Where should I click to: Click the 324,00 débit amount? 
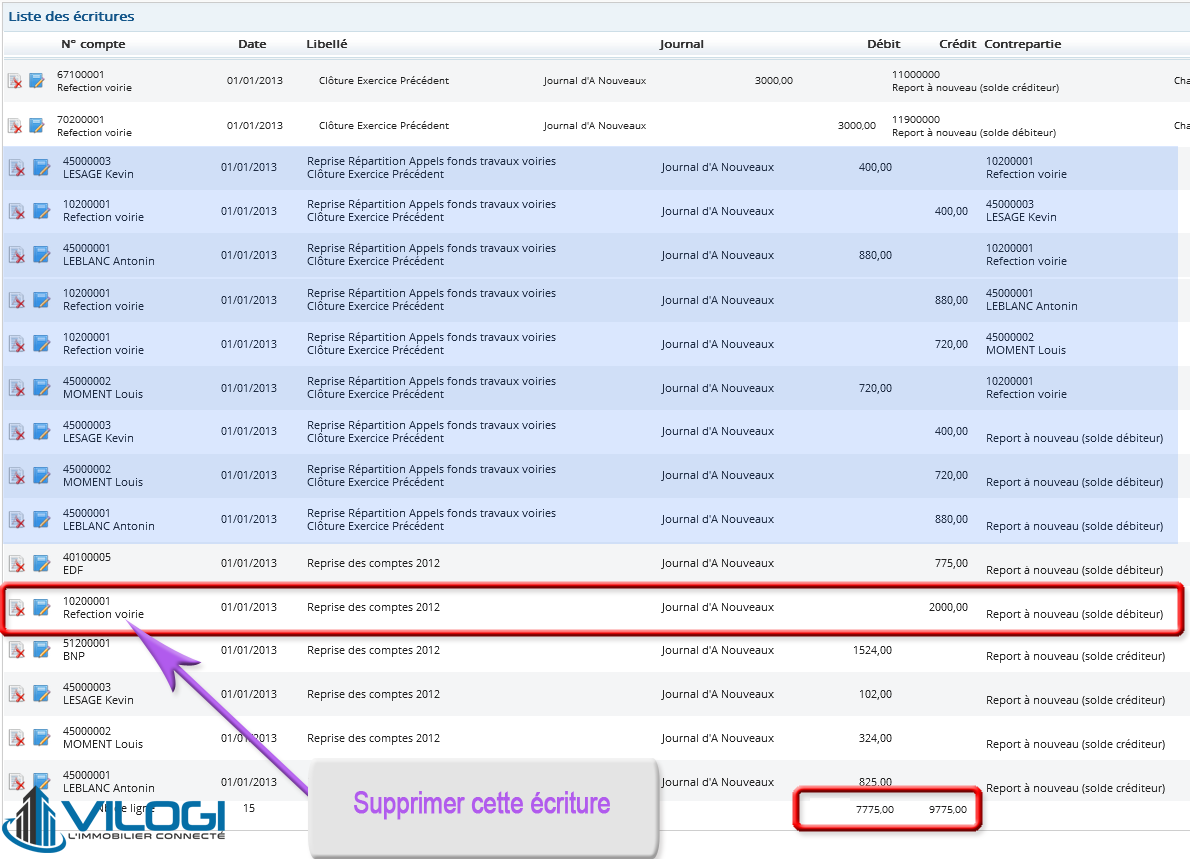tap(875, 738)
